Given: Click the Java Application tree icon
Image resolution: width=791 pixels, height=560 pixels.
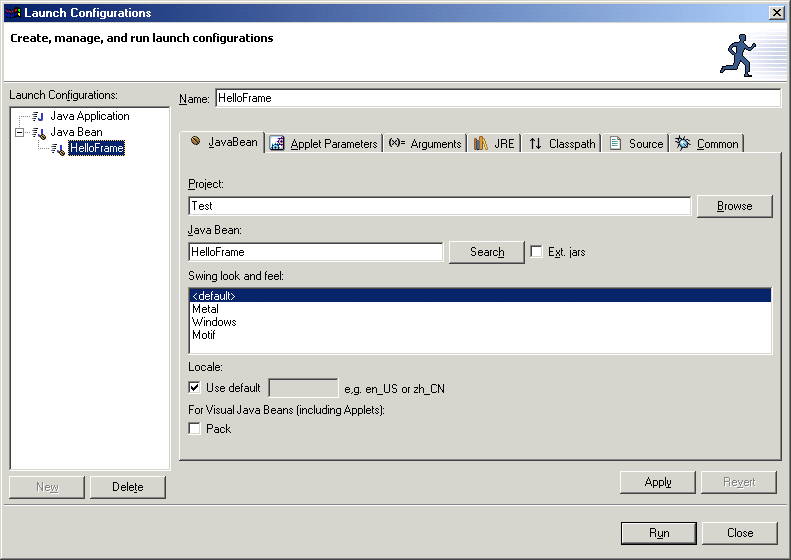Looking at the screenshot, I should tap(38, 117).
